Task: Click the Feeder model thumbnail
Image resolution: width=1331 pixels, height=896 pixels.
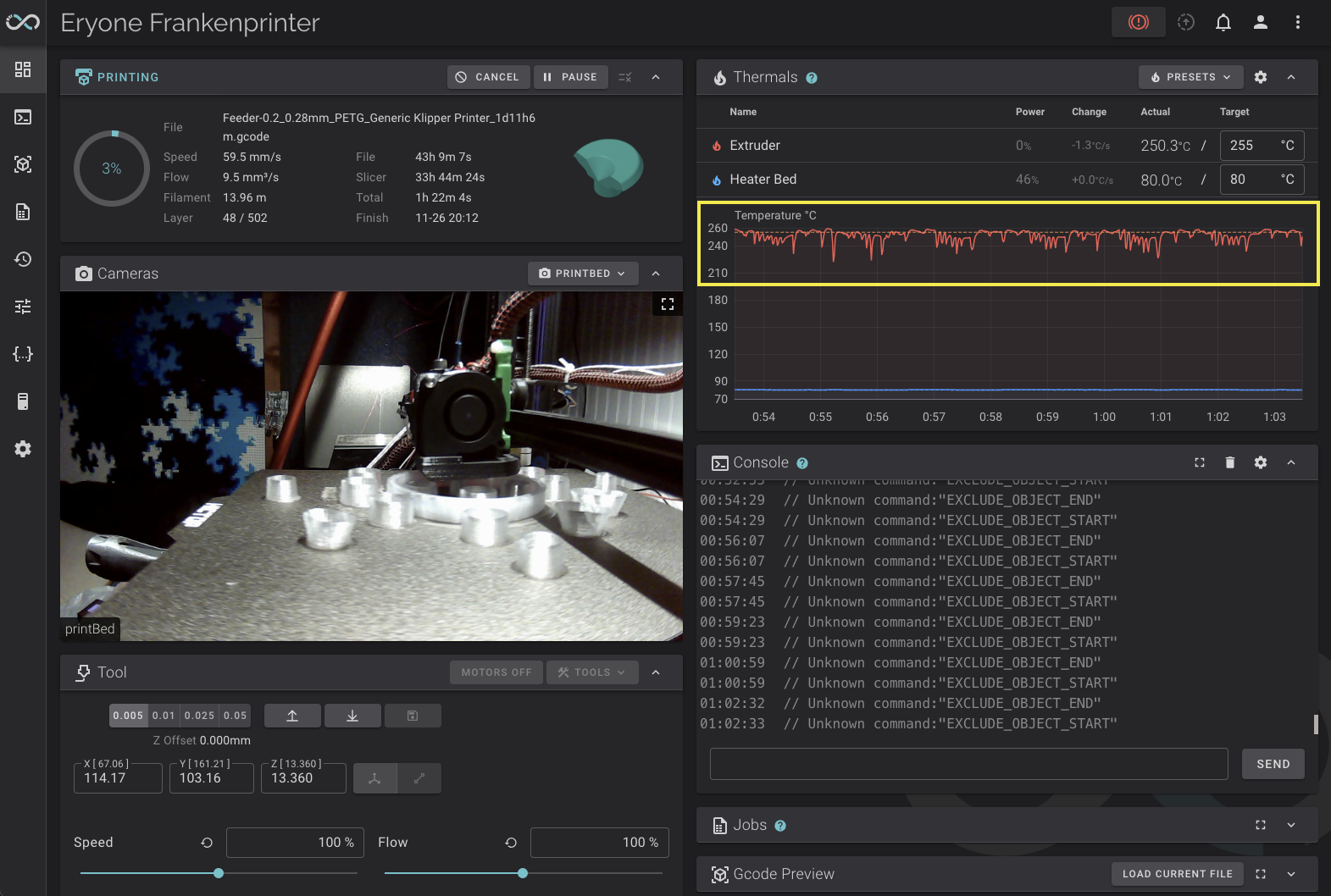Action: tap(608, 168)
